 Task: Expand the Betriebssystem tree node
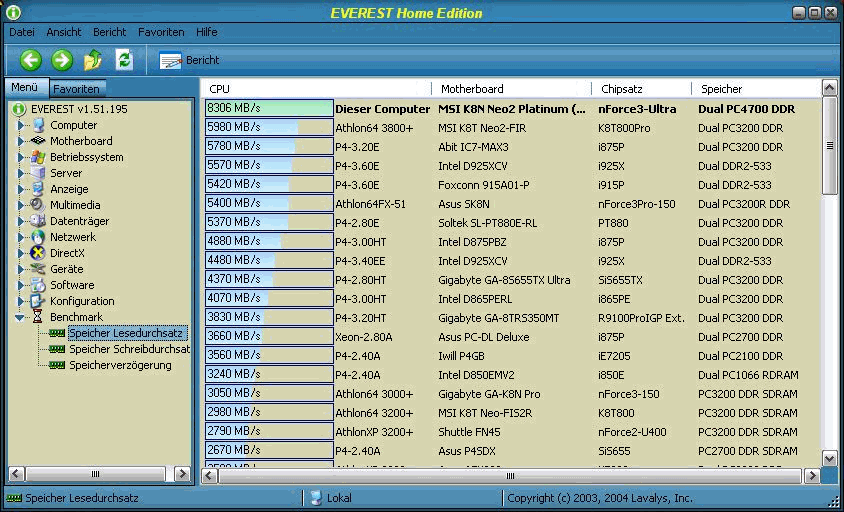pyautogui.click(x=21, y=157)
